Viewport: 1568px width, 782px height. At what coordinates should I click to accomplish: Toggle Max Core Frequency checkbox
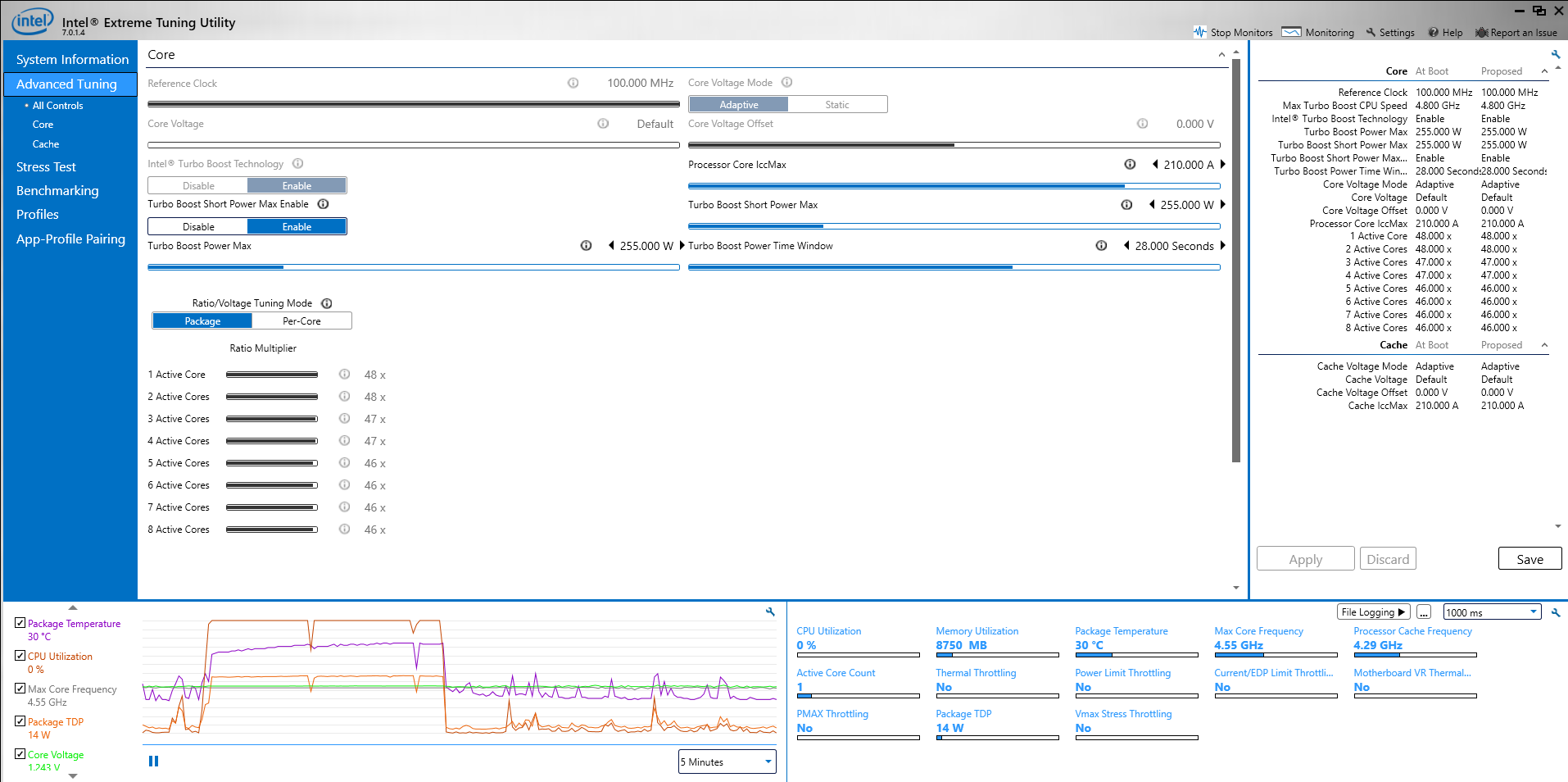[x=20, y=689]
